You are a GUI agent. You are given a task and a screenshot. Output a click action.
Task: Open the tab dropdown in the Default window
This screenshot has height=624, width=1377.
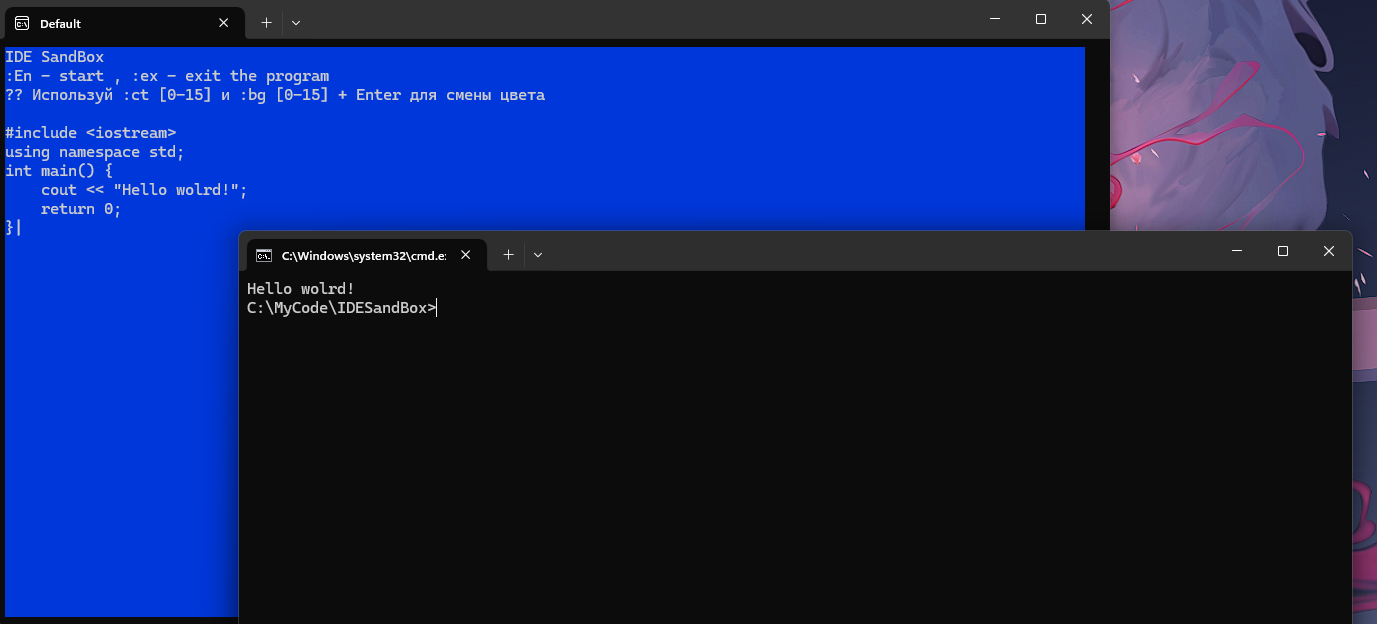coord(296,22)
